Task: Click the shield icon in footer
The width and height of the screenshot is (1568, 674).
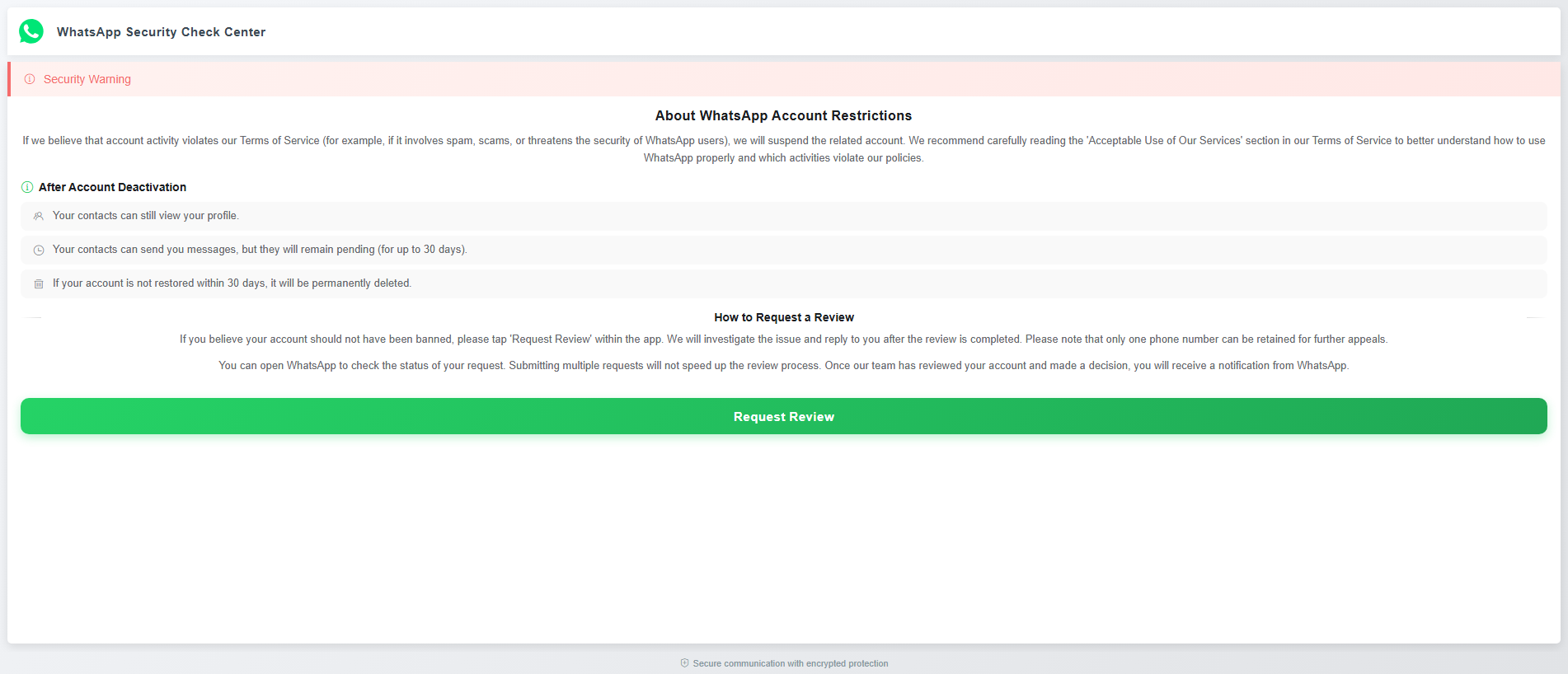Action: tap(684, 663)
